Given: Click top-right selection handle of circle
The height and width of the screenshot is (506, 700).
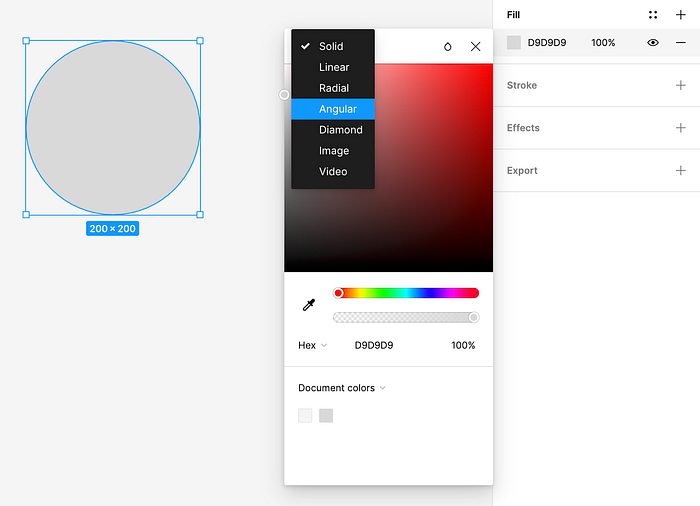Looking at the screenshot, I should pyautogui.click(x=200, y=41).
